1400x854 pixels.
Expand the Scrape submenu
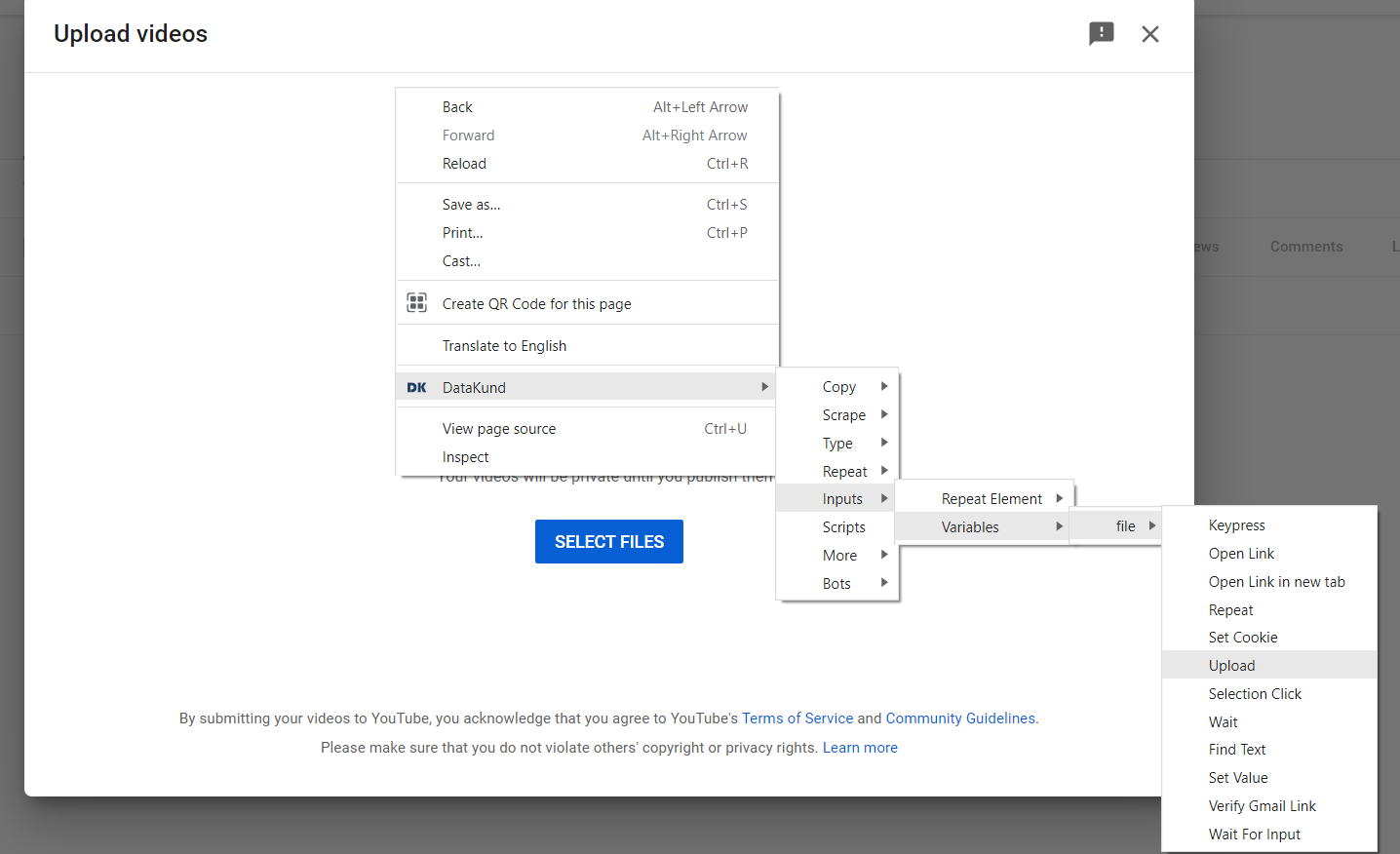[843, 415]
